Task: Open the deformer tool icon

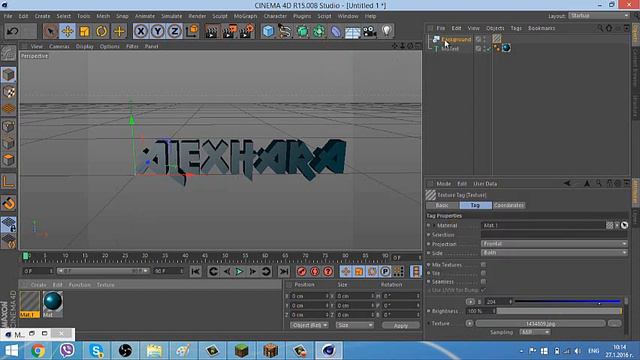Action: 336,31
